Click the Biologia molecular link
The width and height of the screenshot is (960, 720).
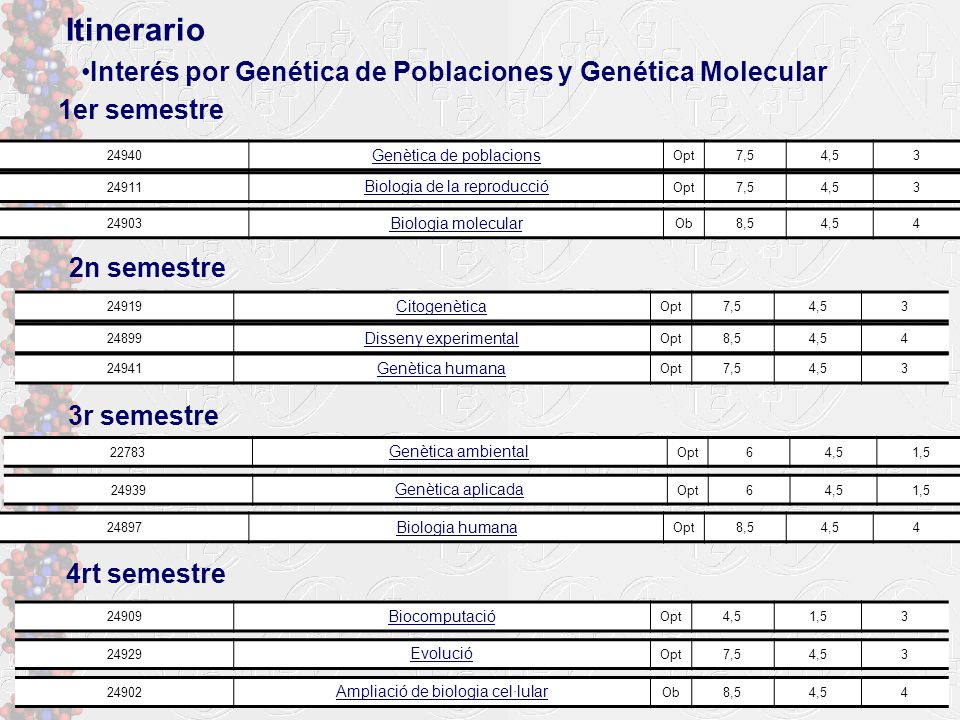click(456, 223)
